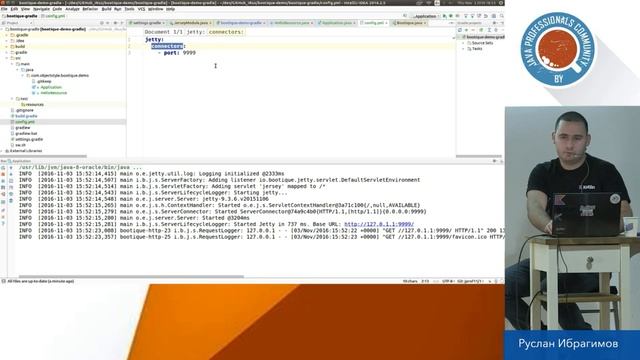Hide the Gradle projects panel

click(502, 23)
